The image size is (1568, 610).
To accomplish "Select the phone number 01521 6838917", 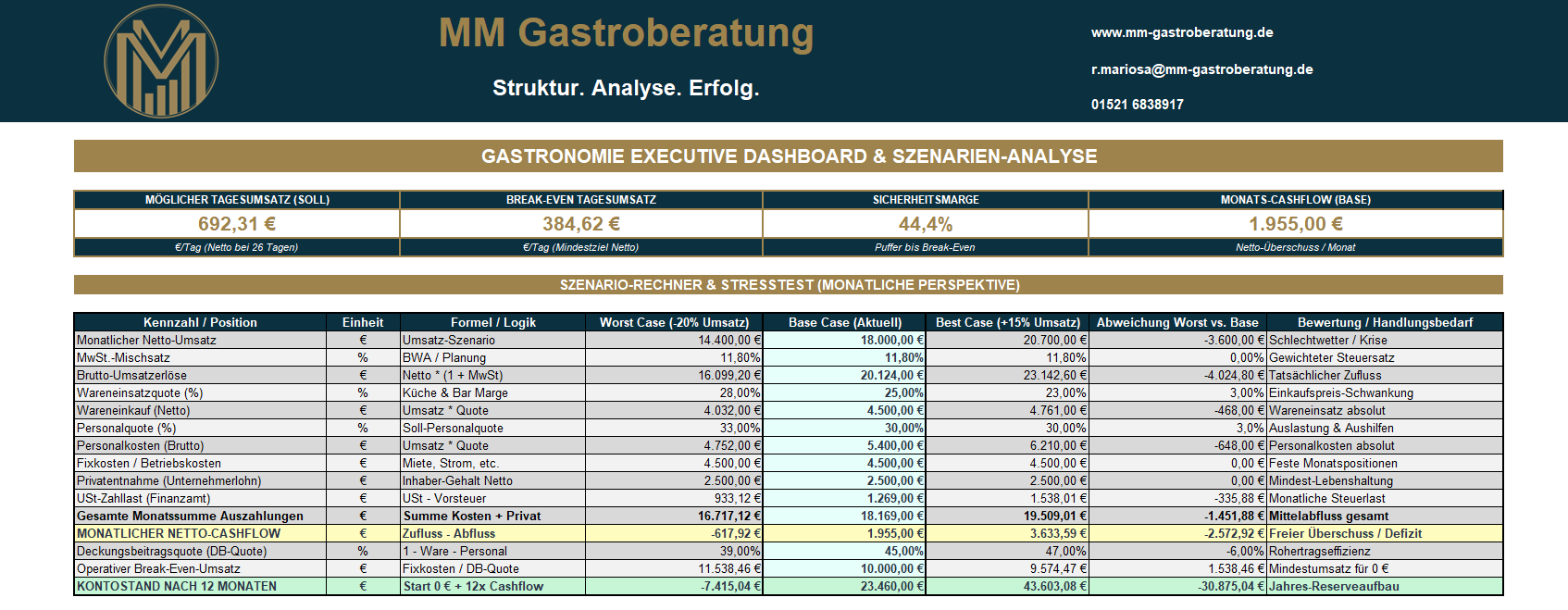I will pos(1137,105).
